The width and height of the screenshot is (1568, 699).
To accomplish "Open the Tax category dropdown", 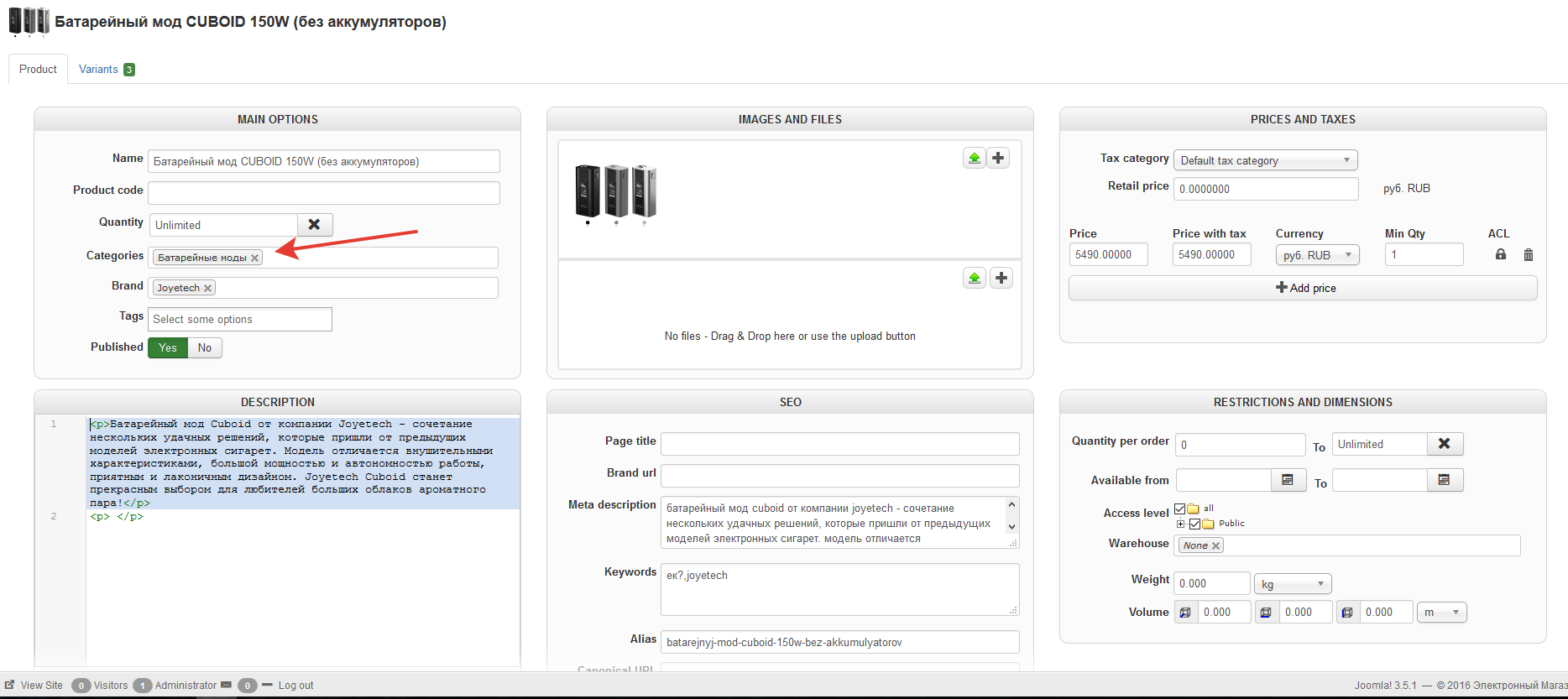I will [1265, 160].
